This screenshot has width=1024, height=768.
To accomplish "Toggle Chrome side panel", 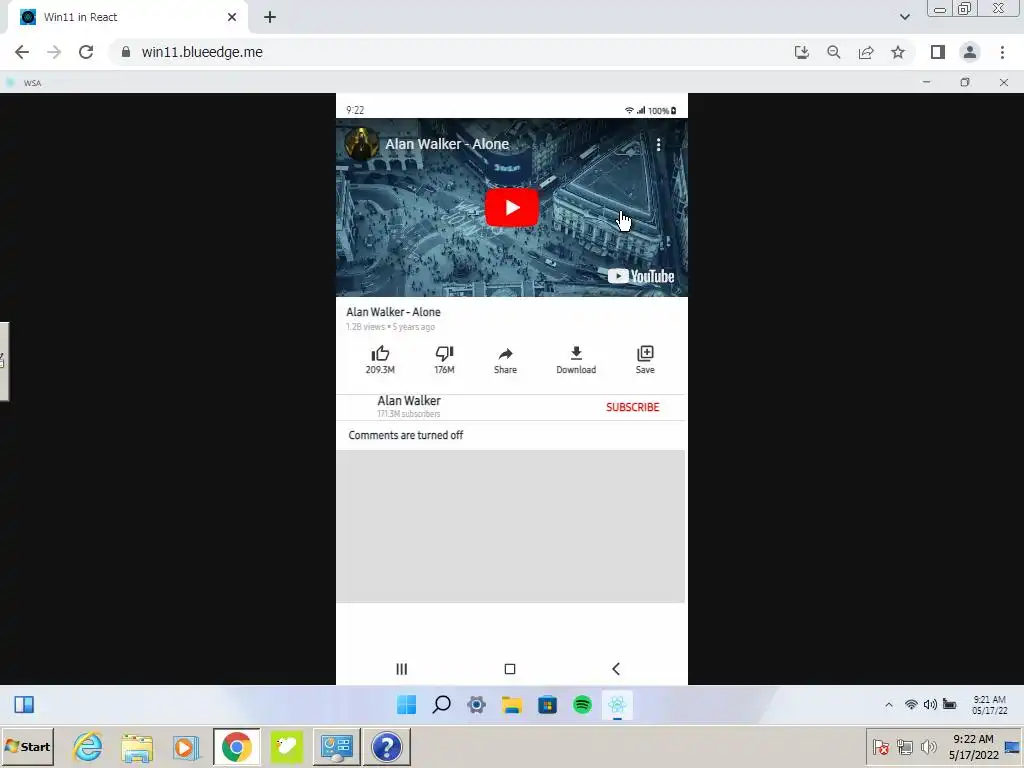I will (x=938, y=52).
